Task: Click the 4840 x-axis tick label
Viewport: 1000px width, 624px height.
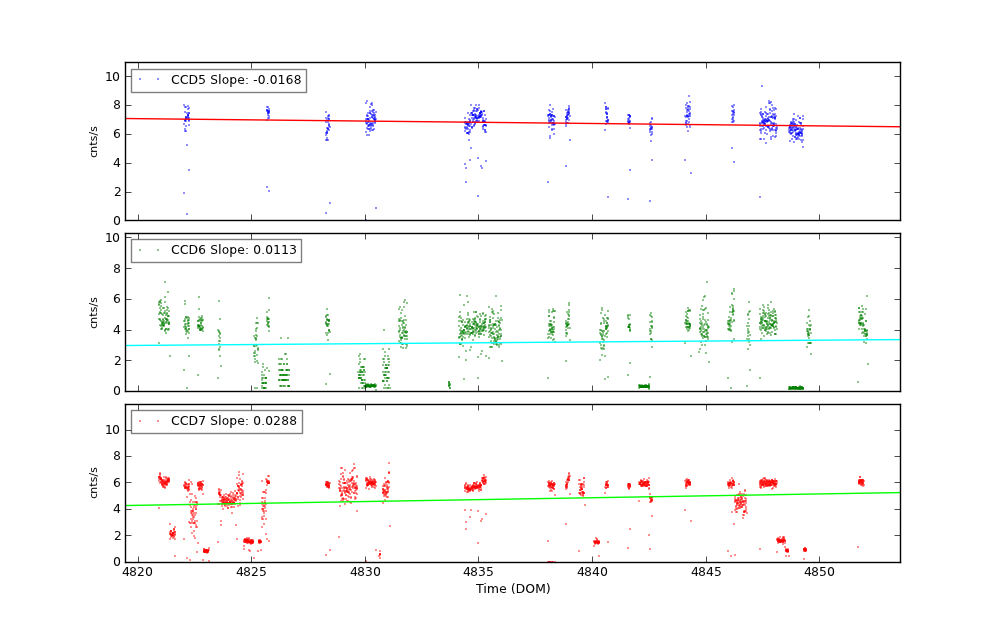Action: pyautogui.click(x=592, y=572)
